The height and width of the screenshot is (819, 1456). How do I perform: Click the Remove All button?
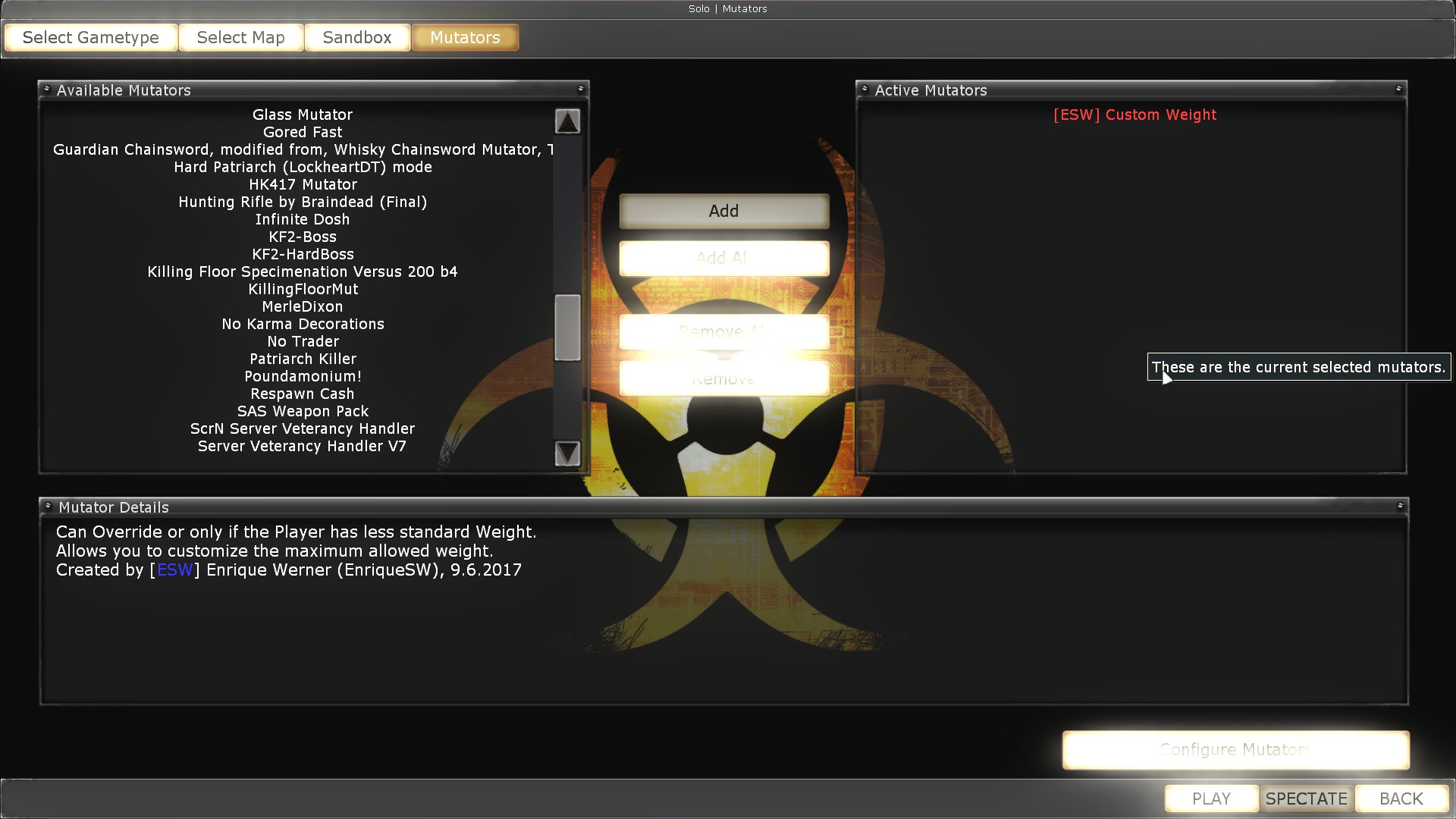click(724, 331)
